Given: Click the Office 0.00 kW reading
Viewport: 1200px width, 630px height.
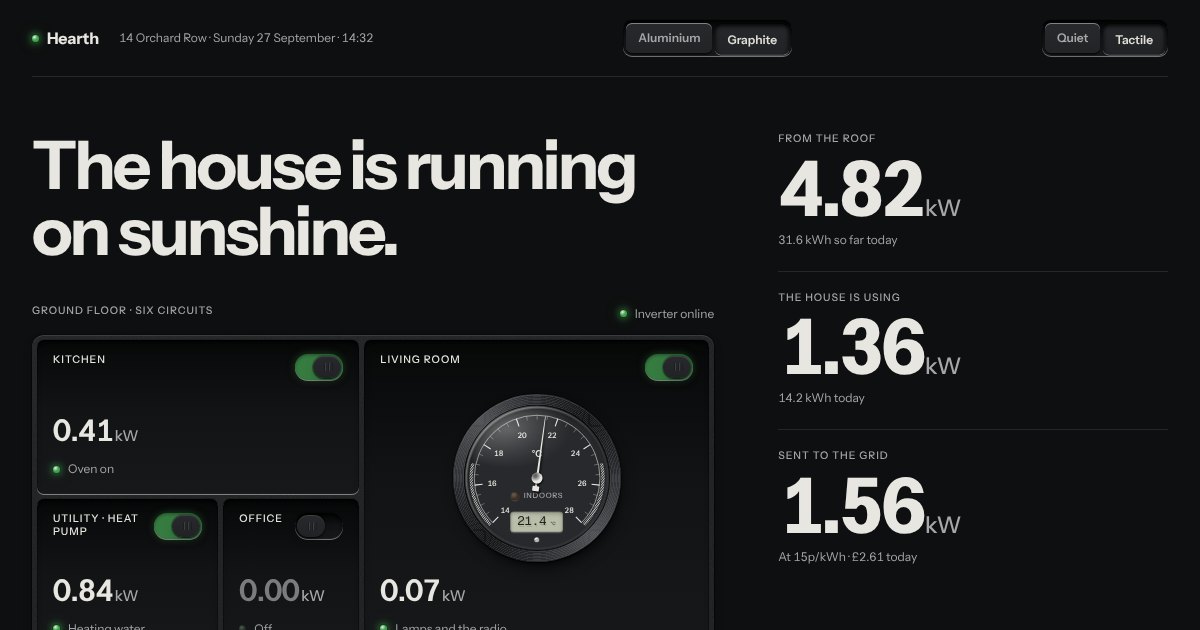Looking at the screenshot, I should coord(282,591).
